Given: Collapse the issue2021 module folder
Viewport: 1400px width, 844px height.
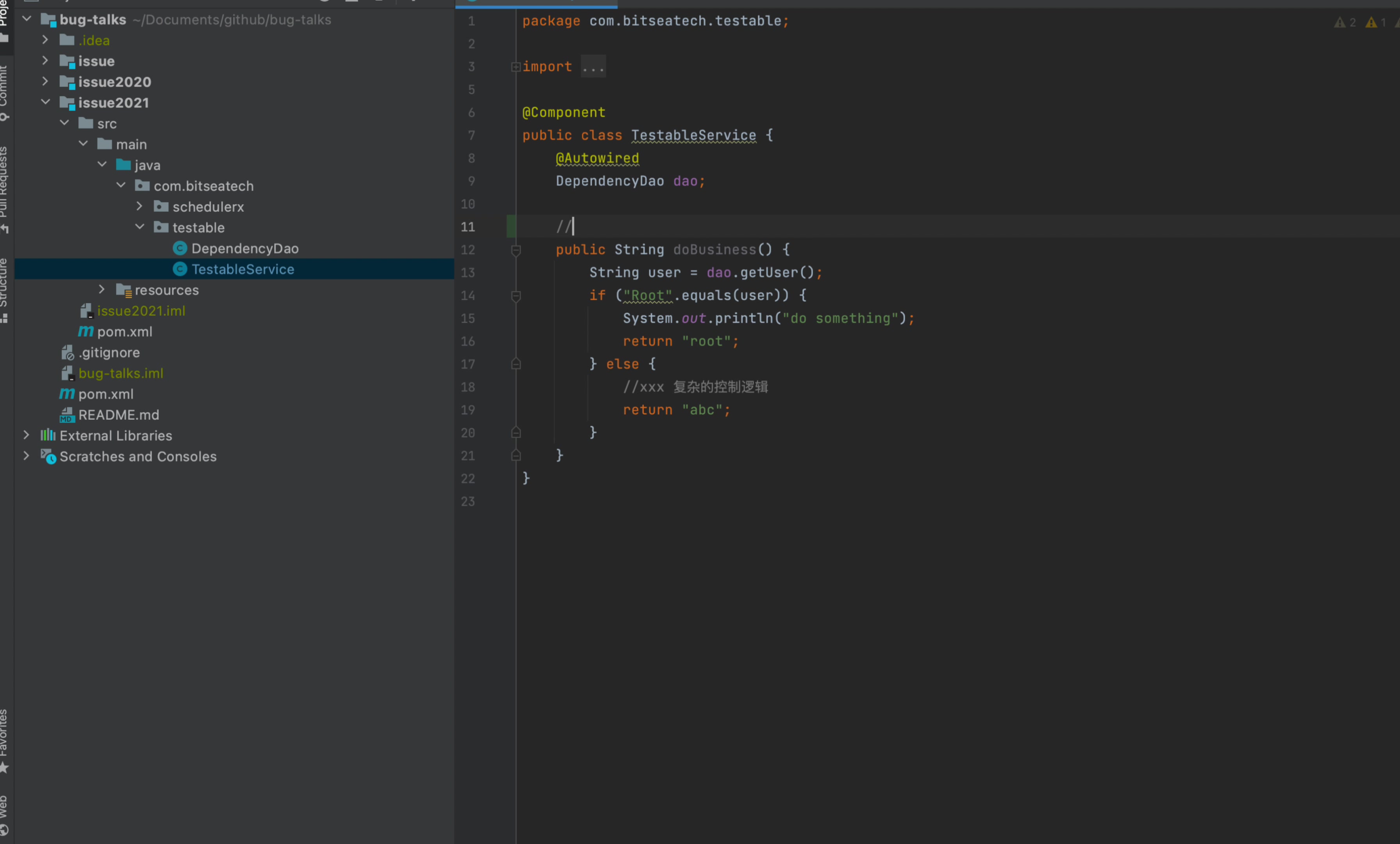Looking at the screenshot, I should tap(45, 102).
